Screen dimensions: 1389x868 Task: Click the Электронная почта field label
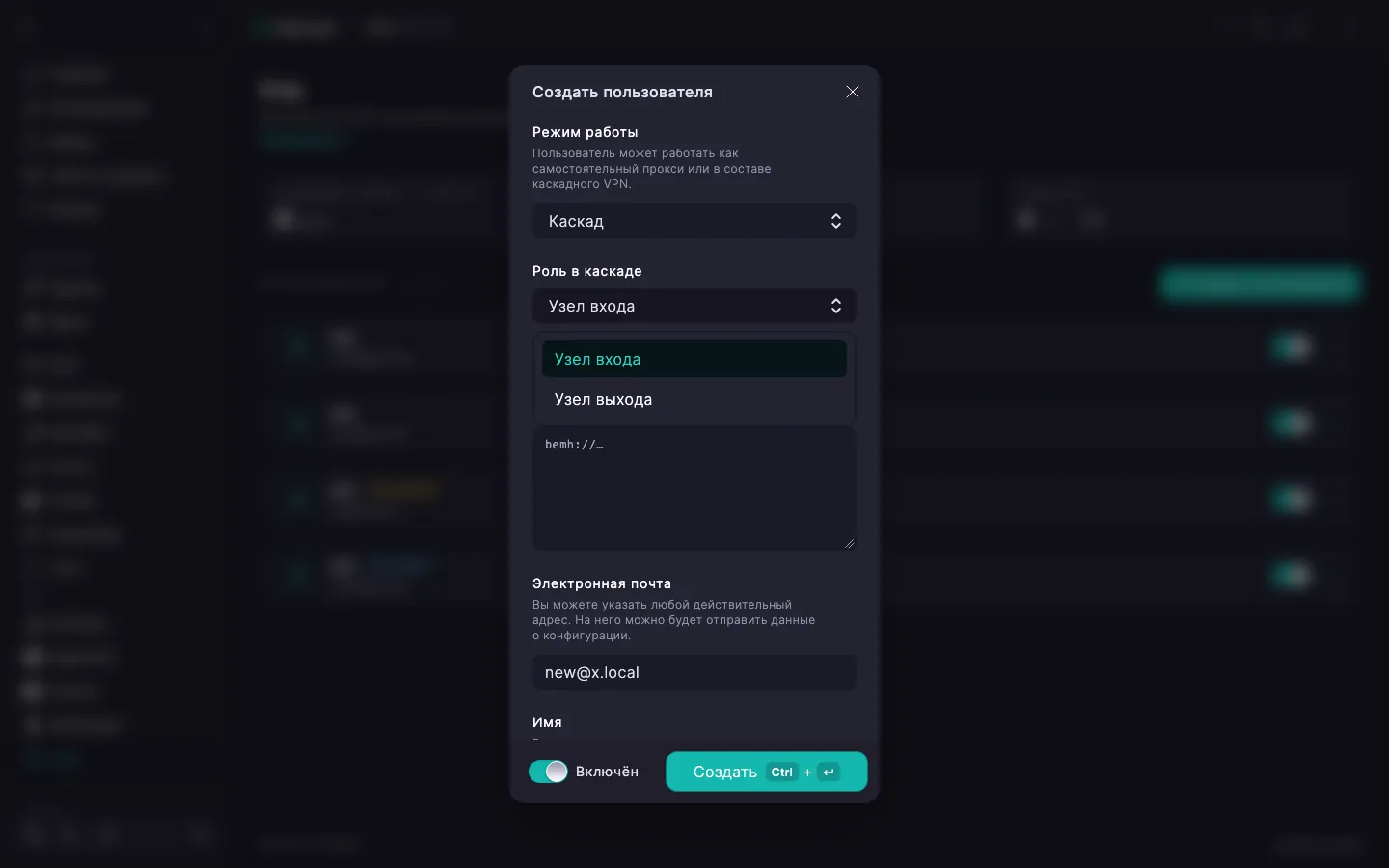[x=602, y=583]
